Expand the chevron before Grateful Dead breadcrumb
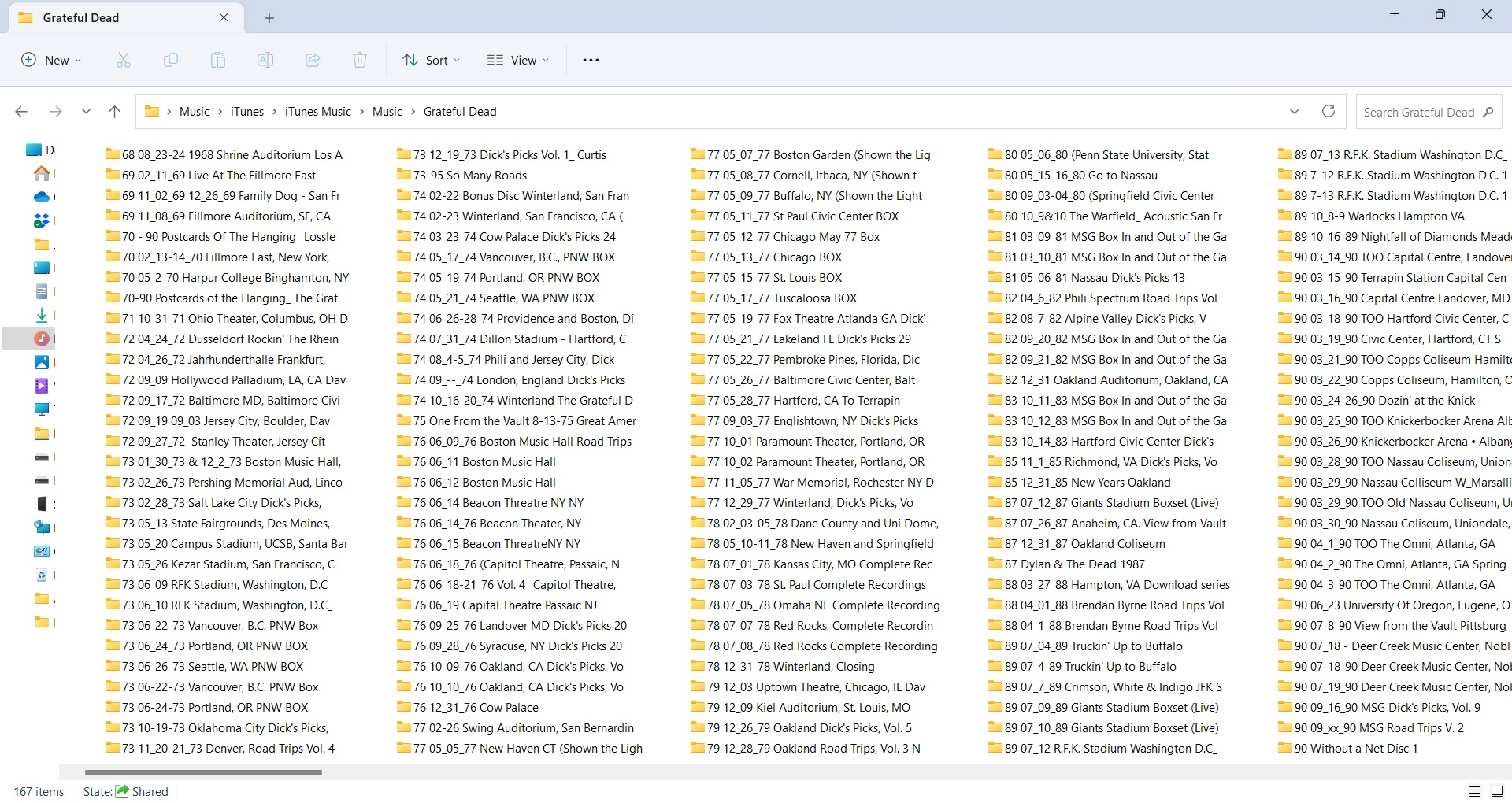 [x=413, y=112]
